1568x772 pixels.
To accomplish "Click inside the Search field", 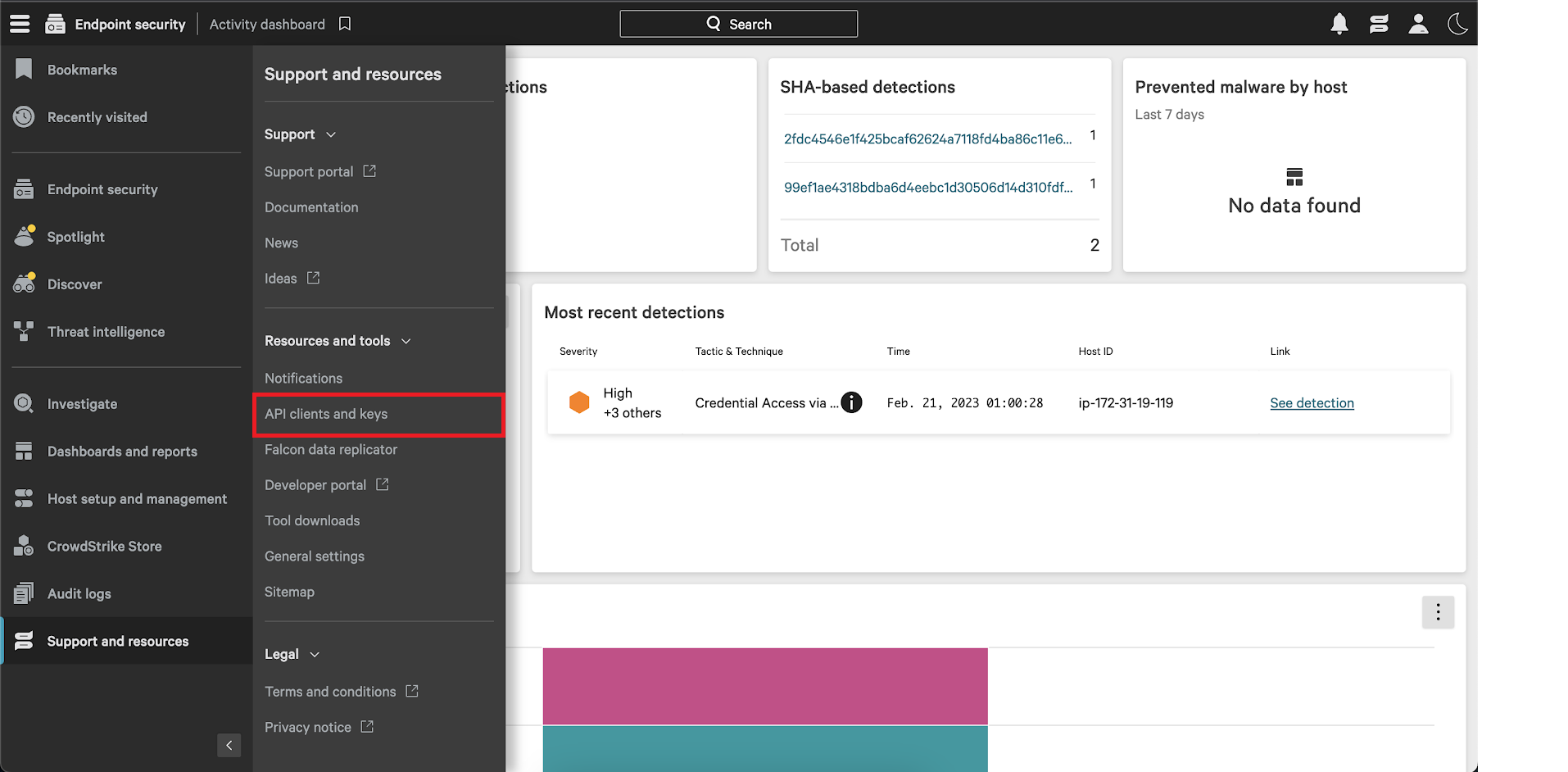I will tap(738, 24).
